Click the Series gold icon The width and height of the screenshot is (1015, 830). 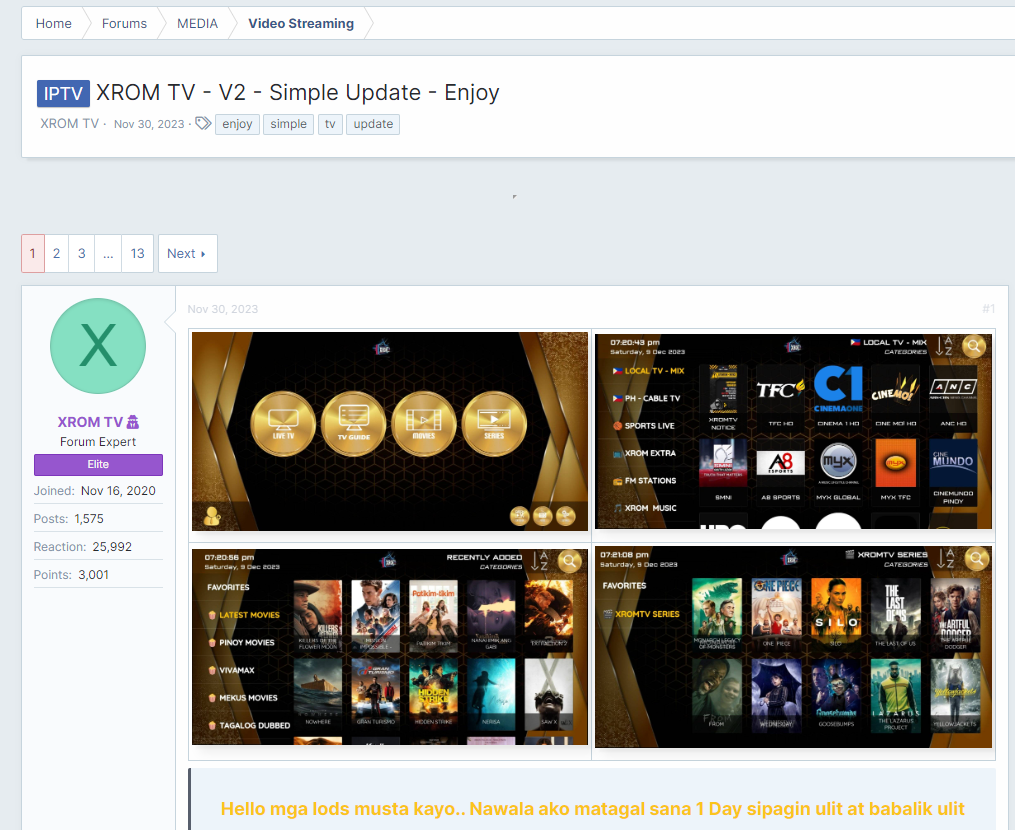coord(494,424)
